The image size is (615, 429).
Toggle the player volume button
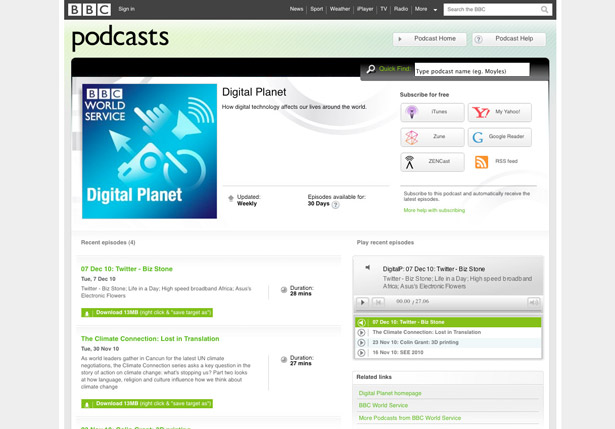[533, 302]
